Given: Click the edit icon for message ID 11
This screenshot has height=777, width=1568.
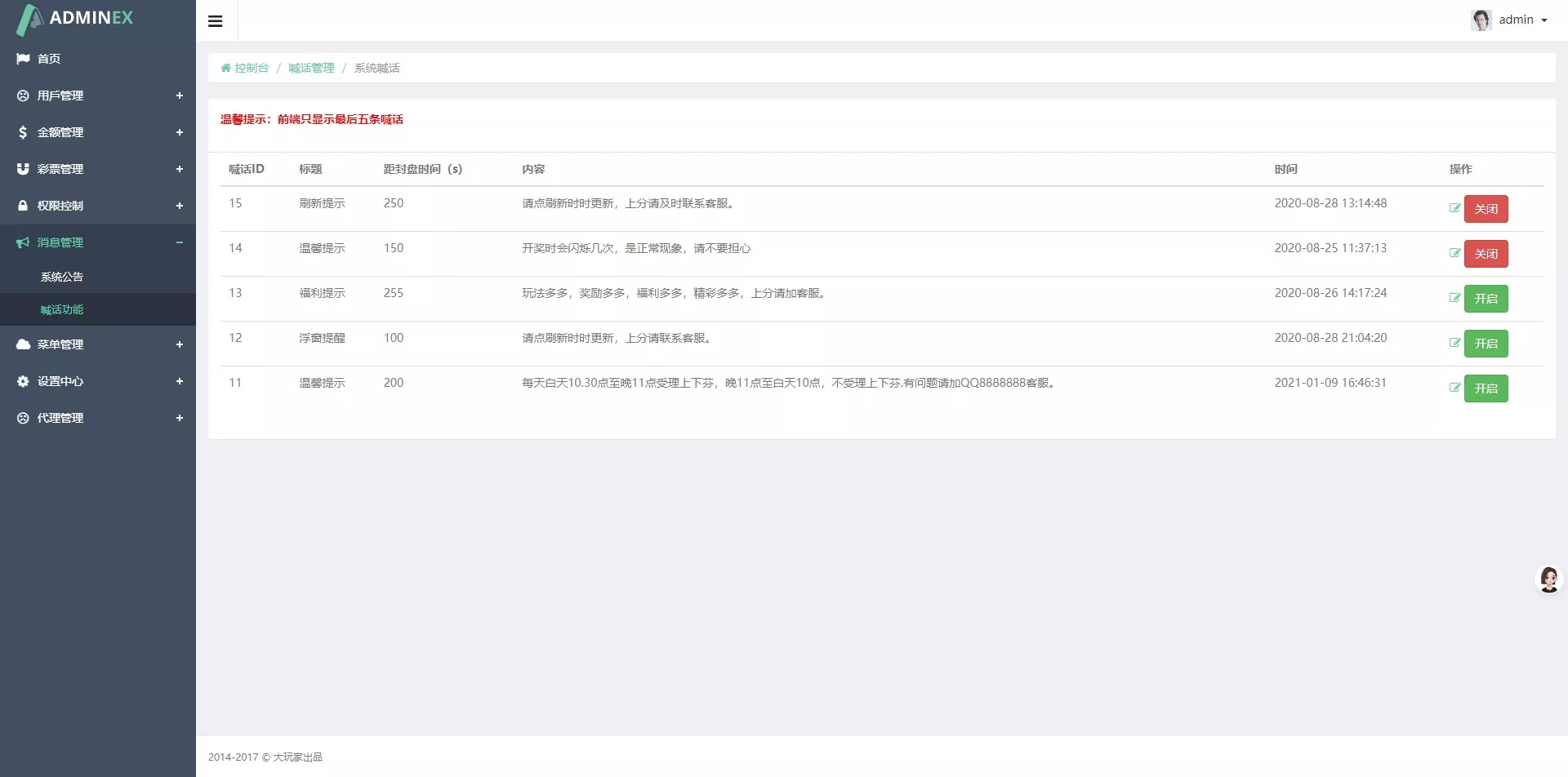Looking at the screenshot, I should tap(1454, 388).
